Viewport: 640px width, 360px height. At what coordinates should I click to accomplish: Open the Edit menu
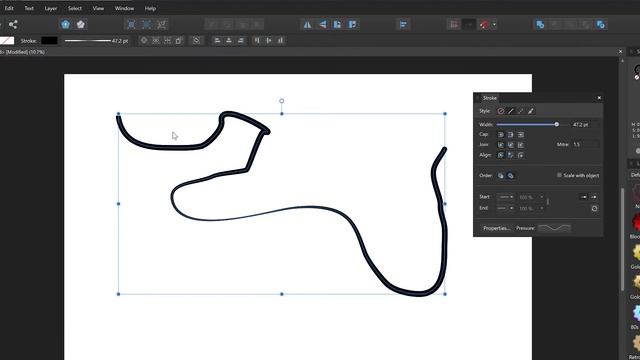tap(9, 8)
